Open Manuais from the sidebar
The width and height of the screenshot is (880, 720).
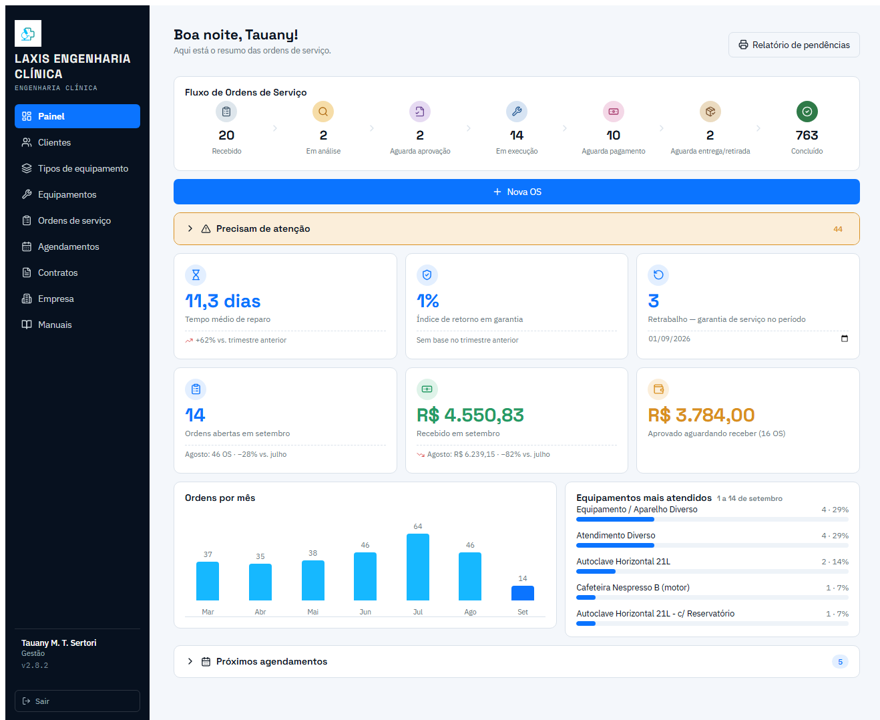pyautogui.click(x=77, y=324)
